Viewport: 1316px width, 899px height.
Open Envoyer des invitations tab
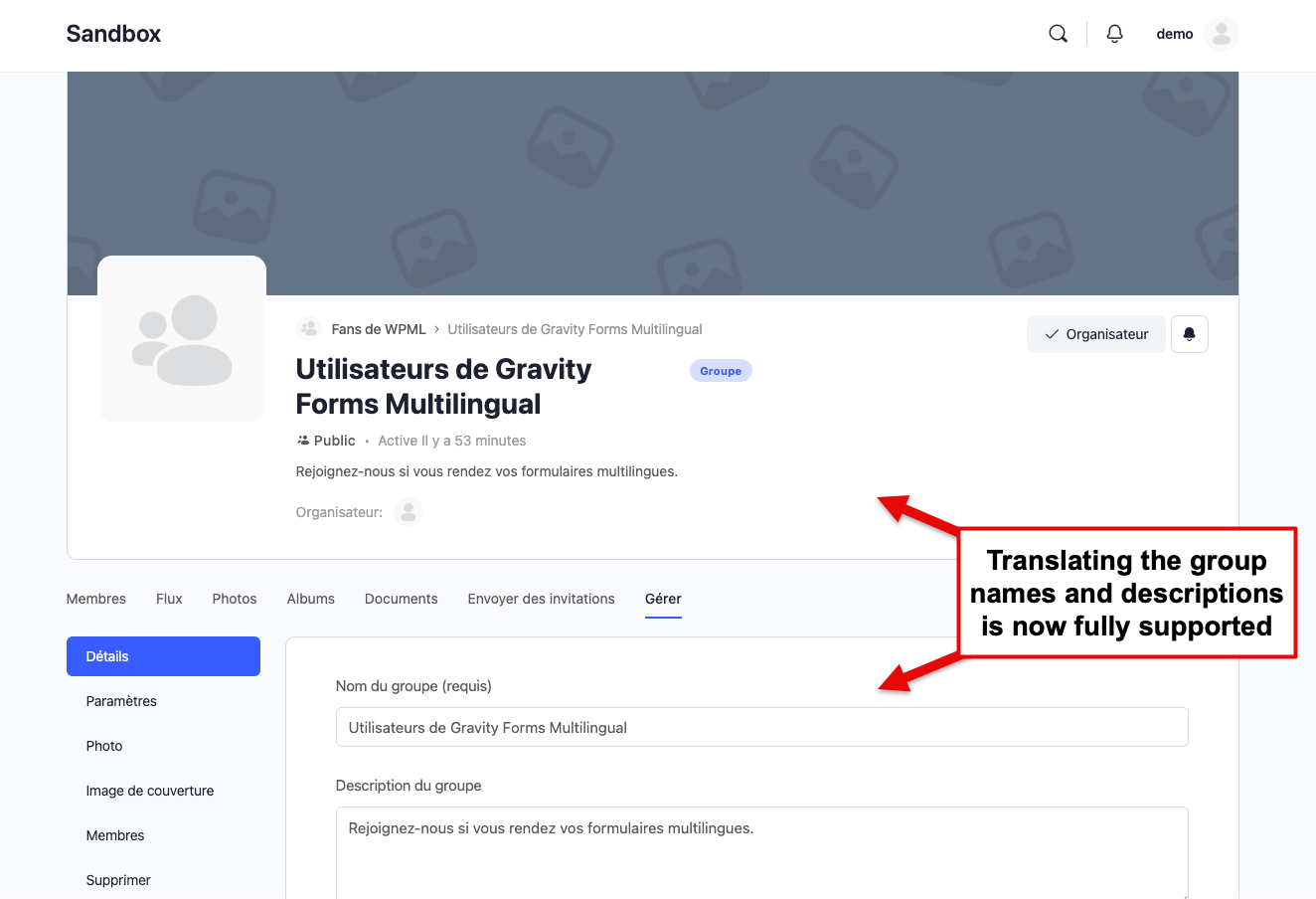coord(542,599)
